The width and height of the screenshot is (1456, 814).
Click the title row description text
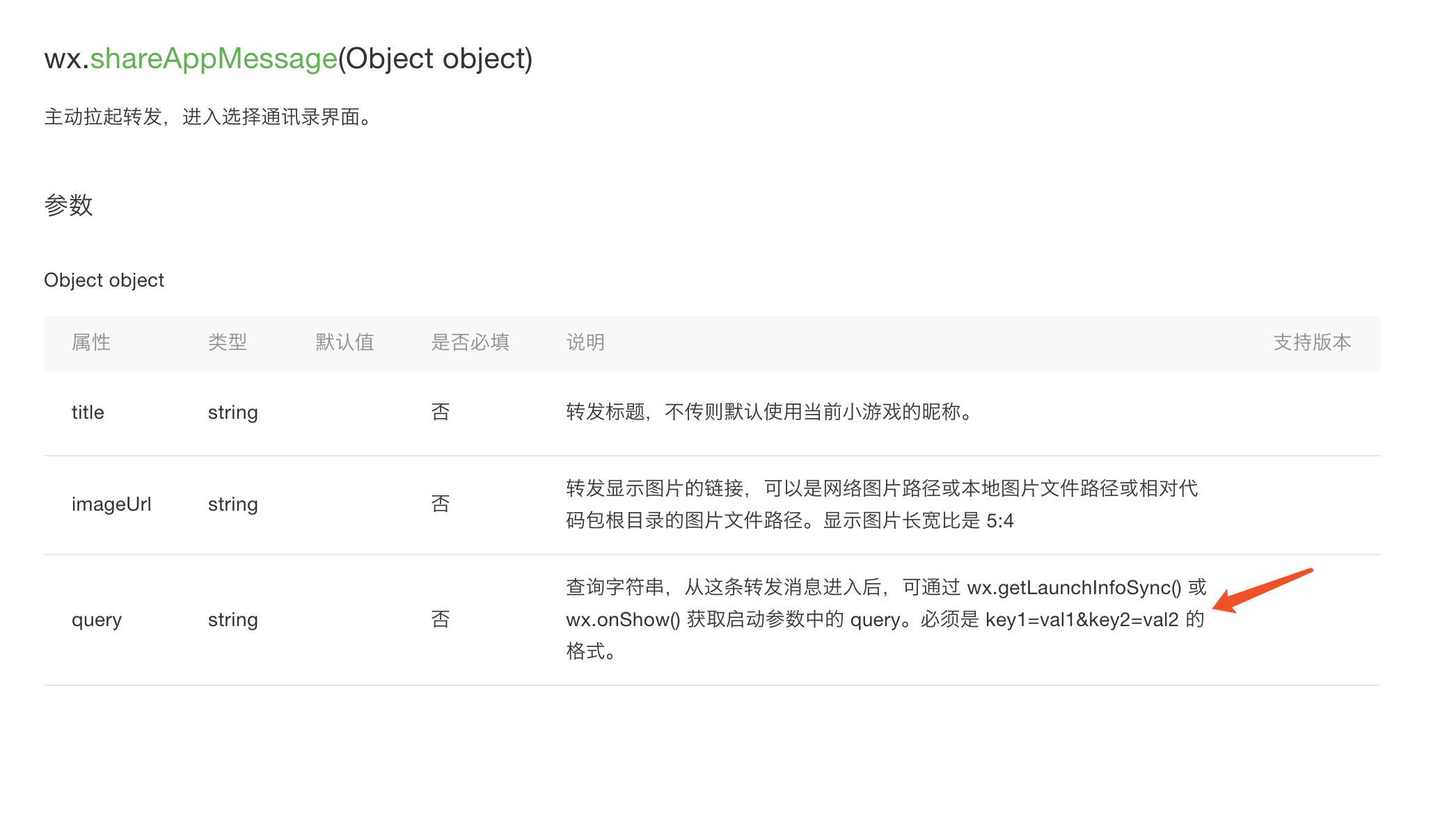pyautogui.click(x=769, y=413)
